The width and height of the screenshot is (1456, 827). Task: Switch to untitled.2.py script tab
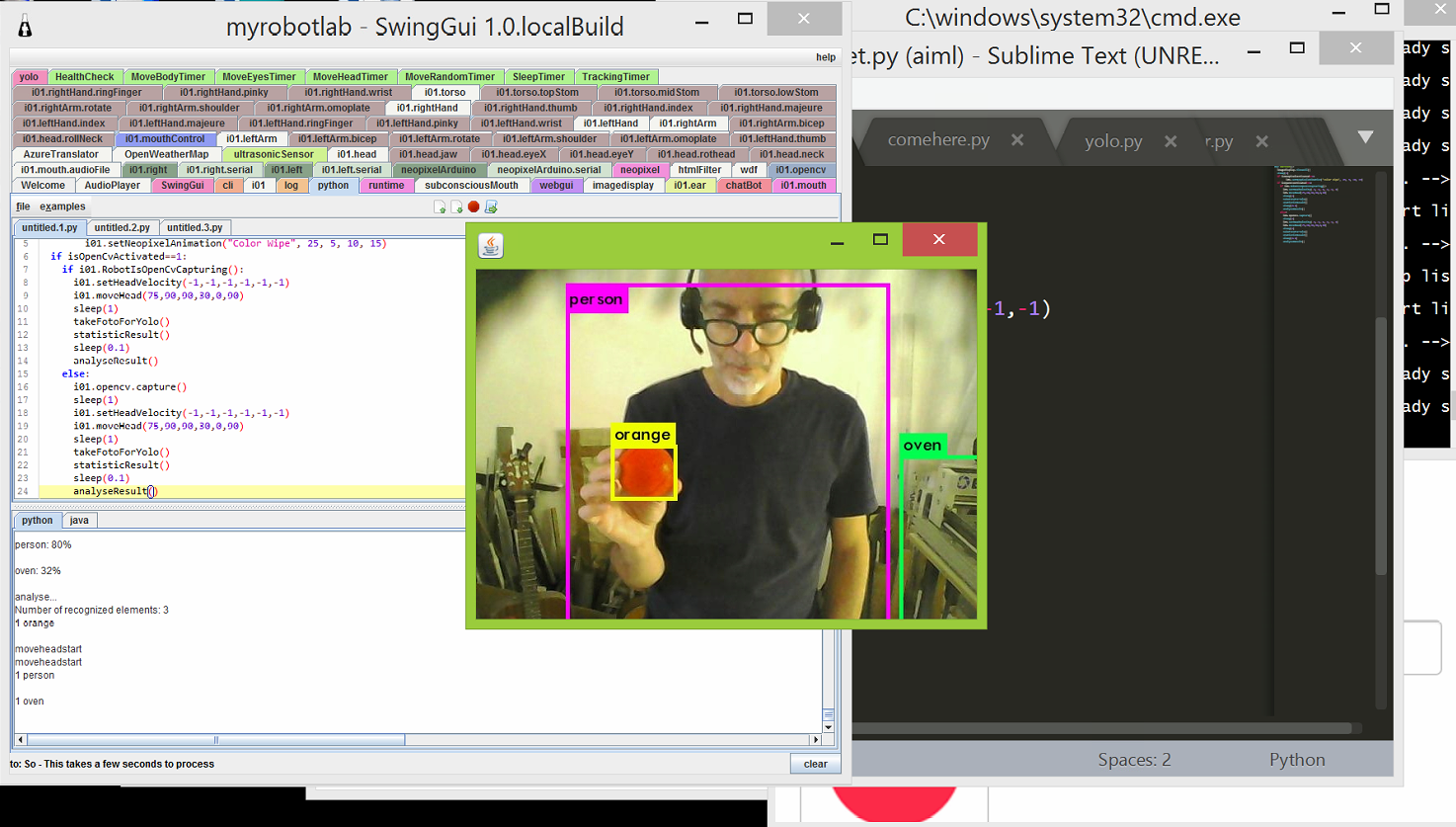[122, 227]
